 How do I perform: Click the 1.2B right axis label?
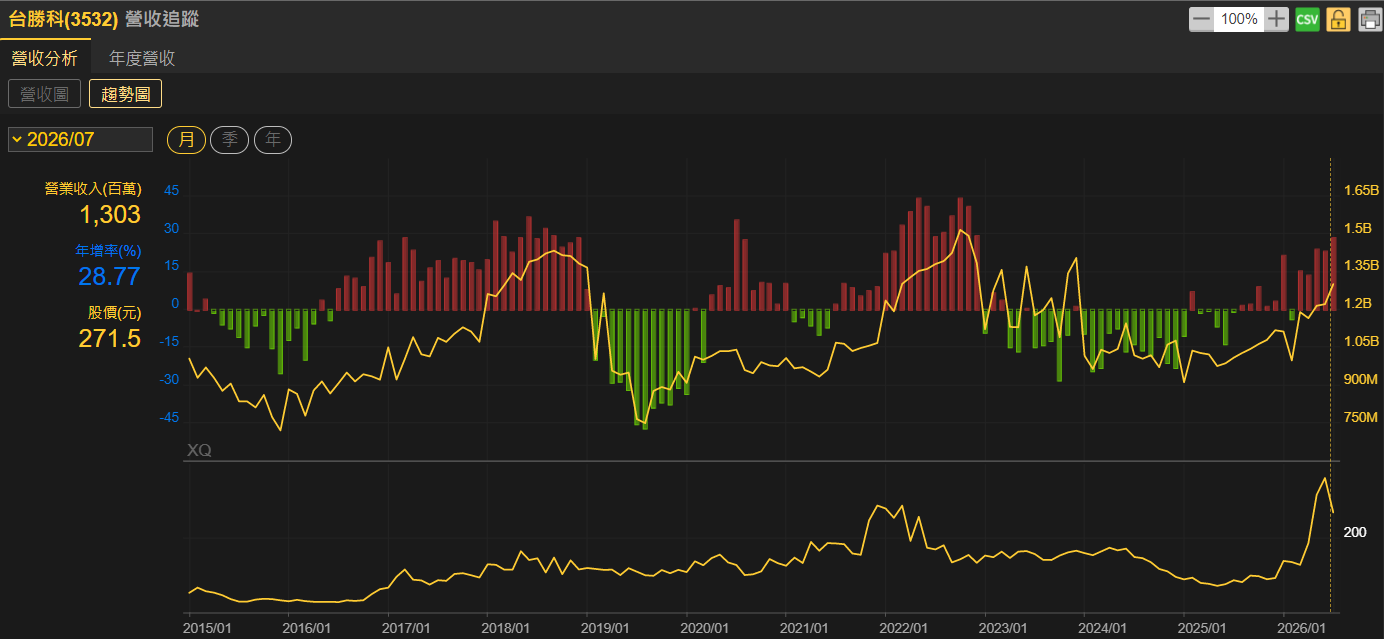point(1358,303)
